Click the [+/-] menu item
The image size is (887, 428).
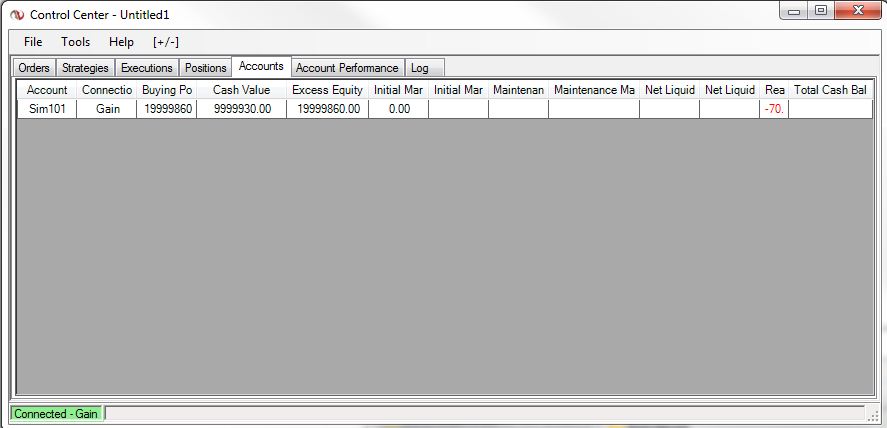tap(166, 42)
